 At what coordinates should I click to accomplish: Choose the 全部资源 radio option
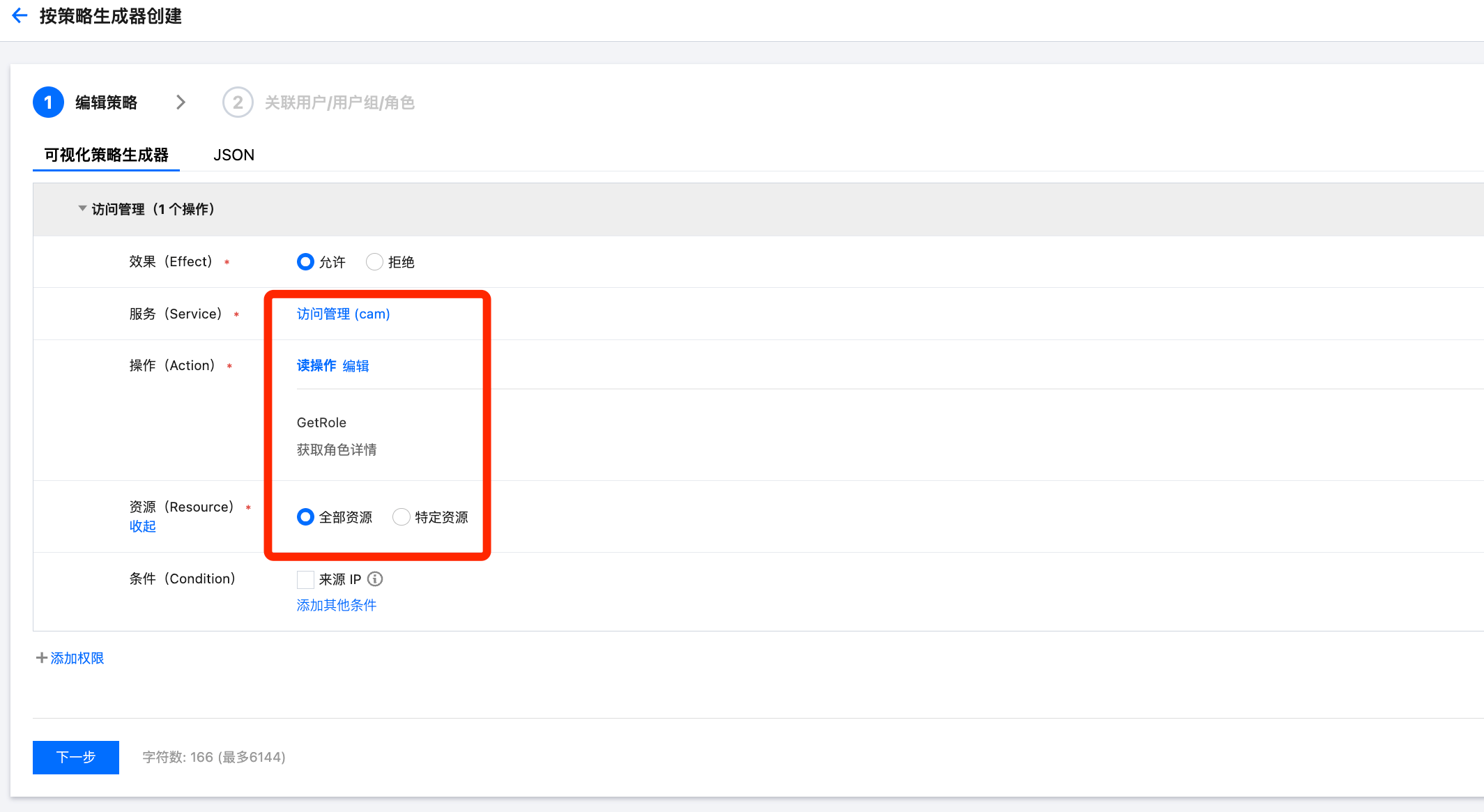[x=305, y=517]
